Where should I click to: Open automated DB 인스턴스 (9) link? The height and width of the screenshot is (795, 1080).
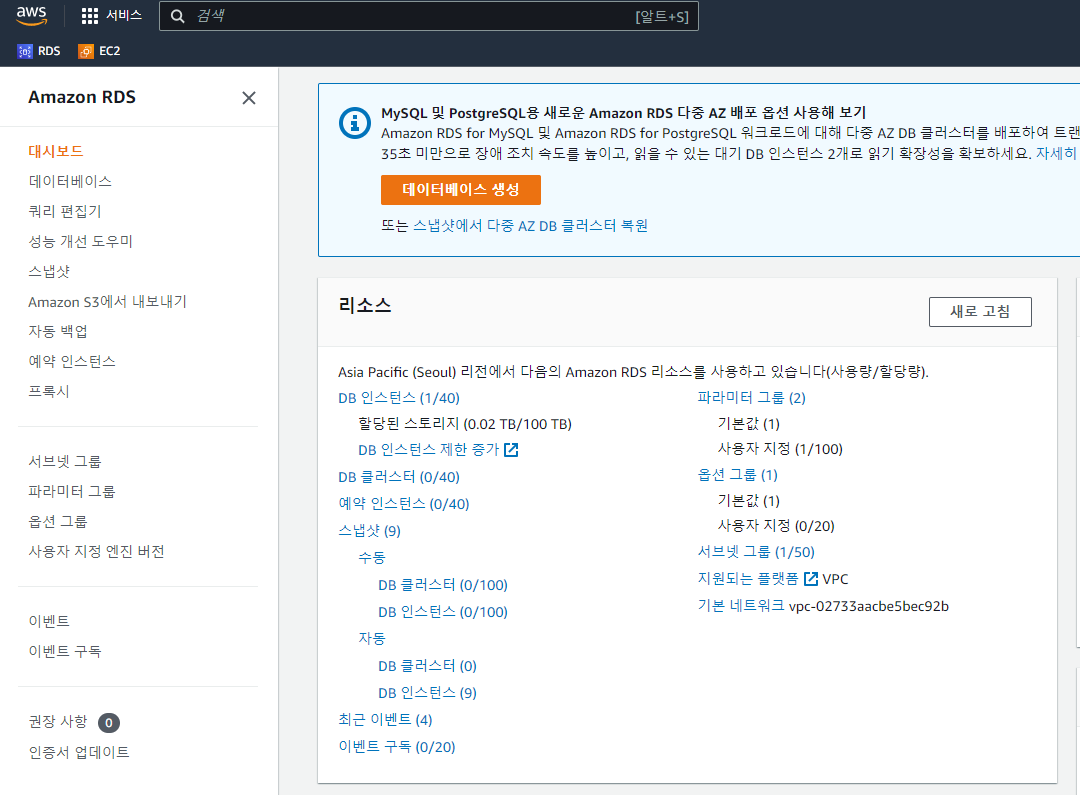click(x=428, y=693)
